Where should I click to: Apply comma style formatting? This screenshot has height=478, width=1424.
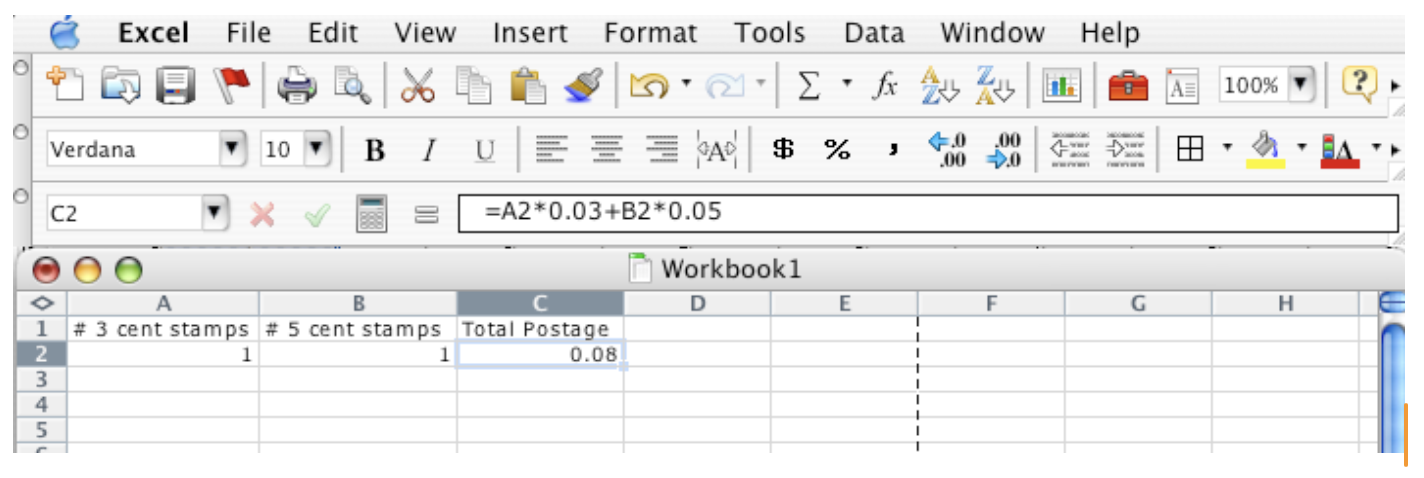893,152
